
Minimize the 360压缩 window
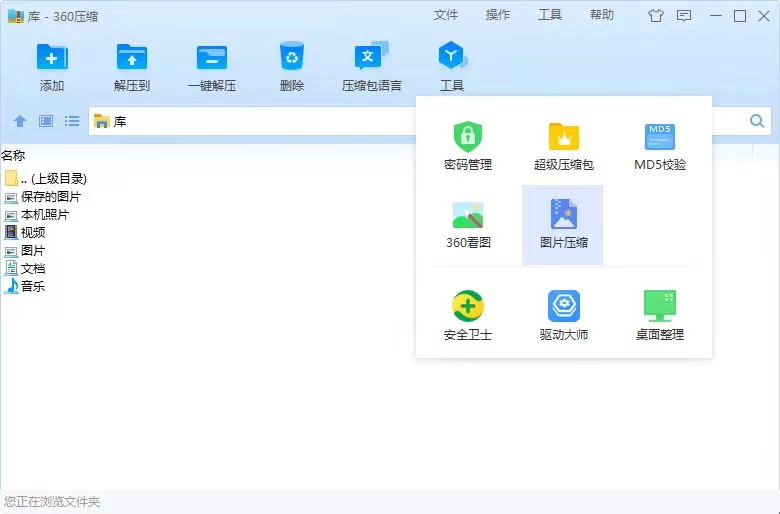pyautogui.click(x=716, y=16)
